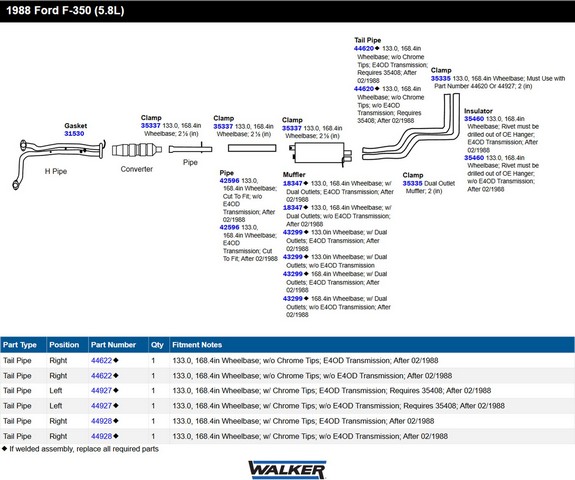This screenshot has height=480, width=575.
Task: Click the 'Muffler' heading above 18347
Action: (x=294, y=175)
